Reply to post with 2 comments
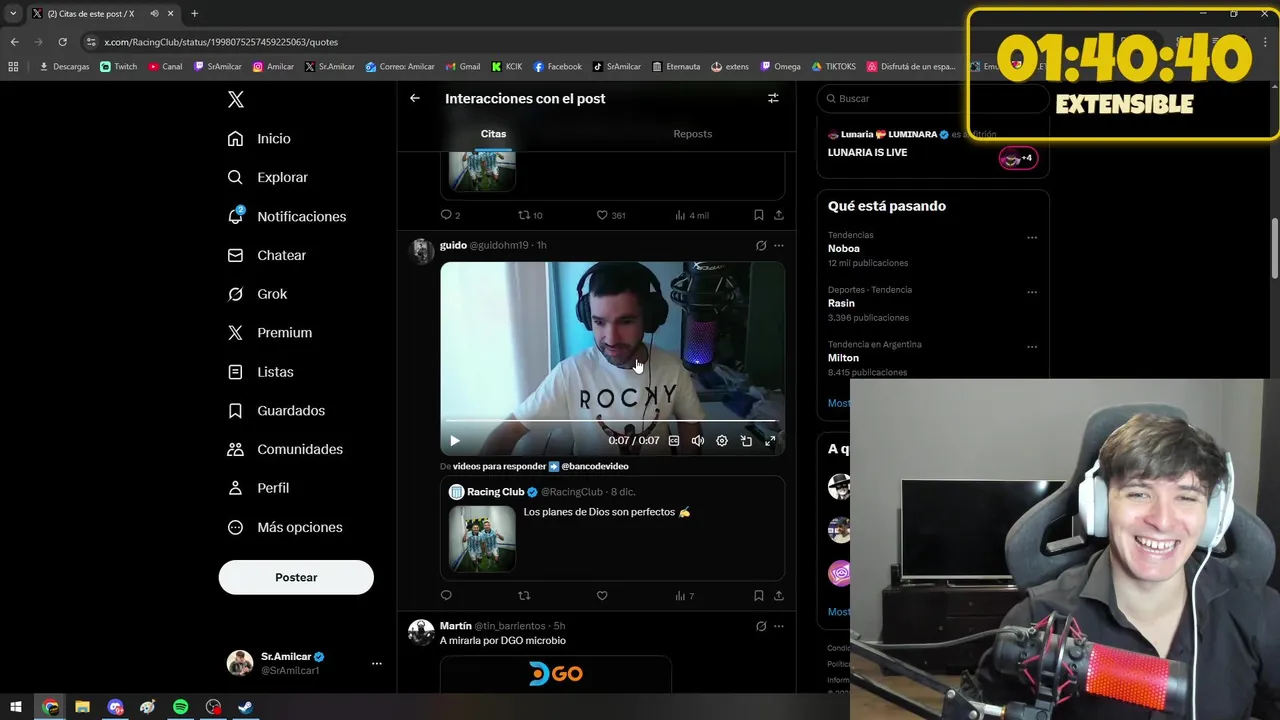 coord(450,215)
